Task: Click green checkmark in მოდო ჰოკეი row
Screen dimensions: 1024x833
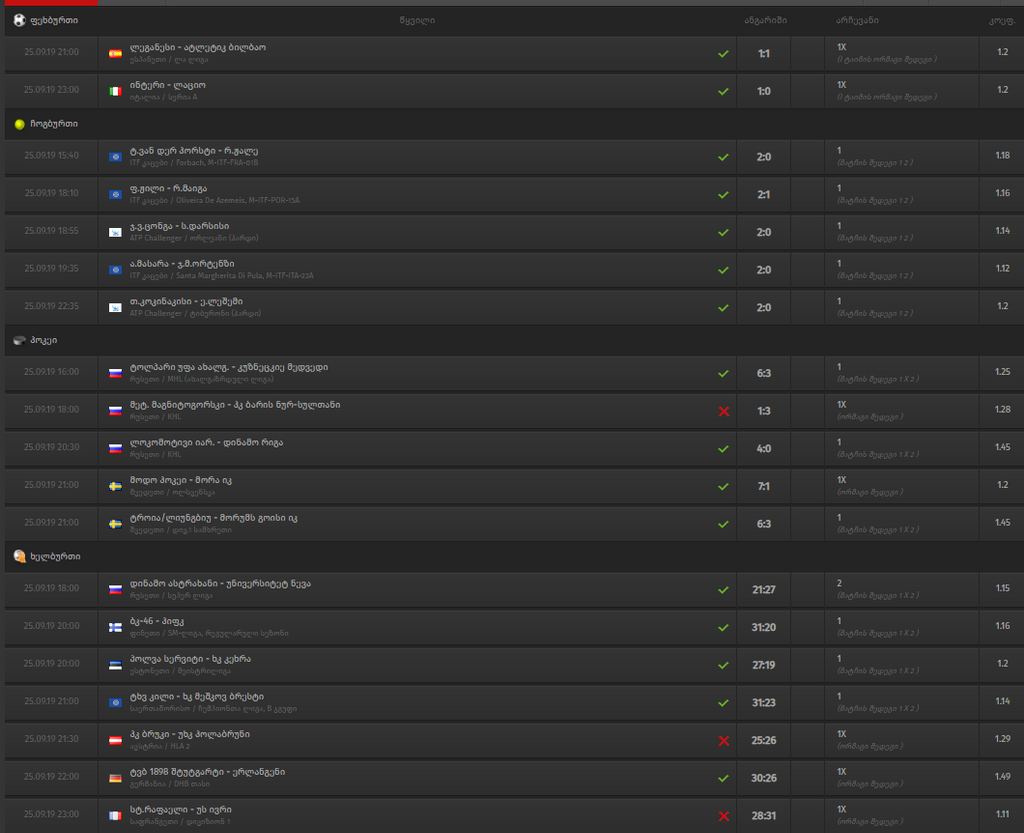Action: click(724, 487)
